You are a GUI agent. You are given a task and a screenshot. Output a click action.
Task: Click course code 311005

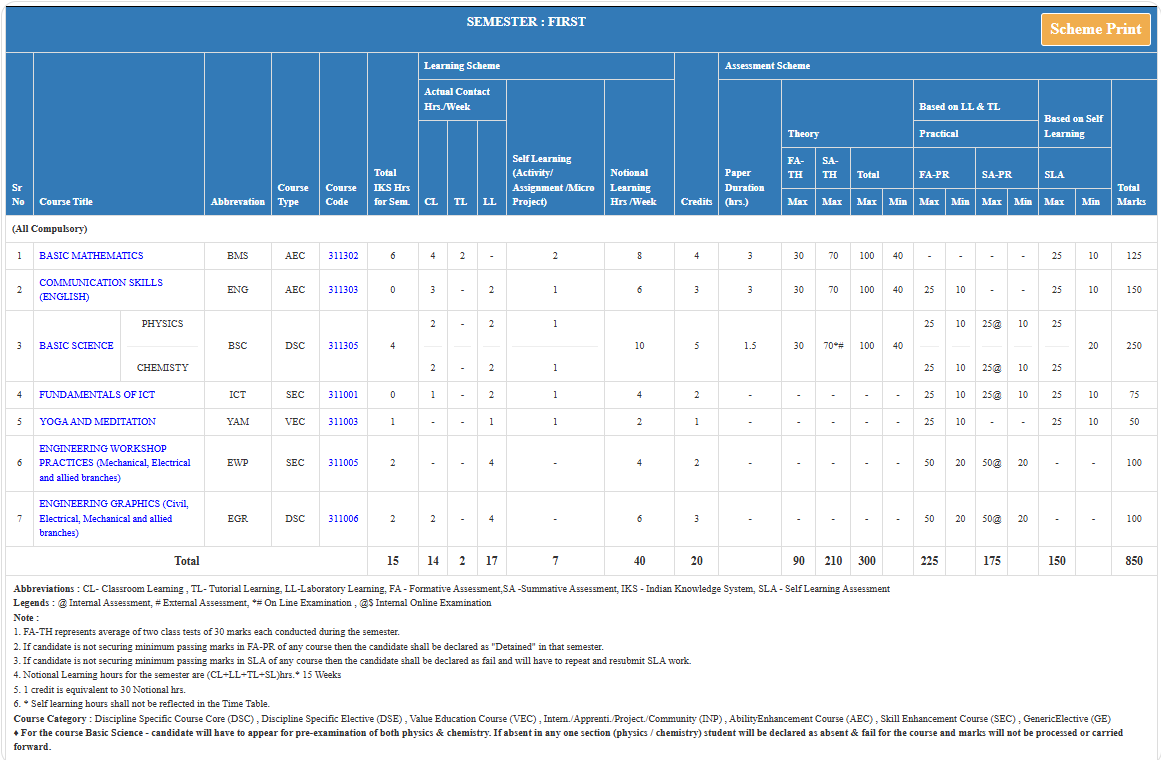[x=343, y=463]
